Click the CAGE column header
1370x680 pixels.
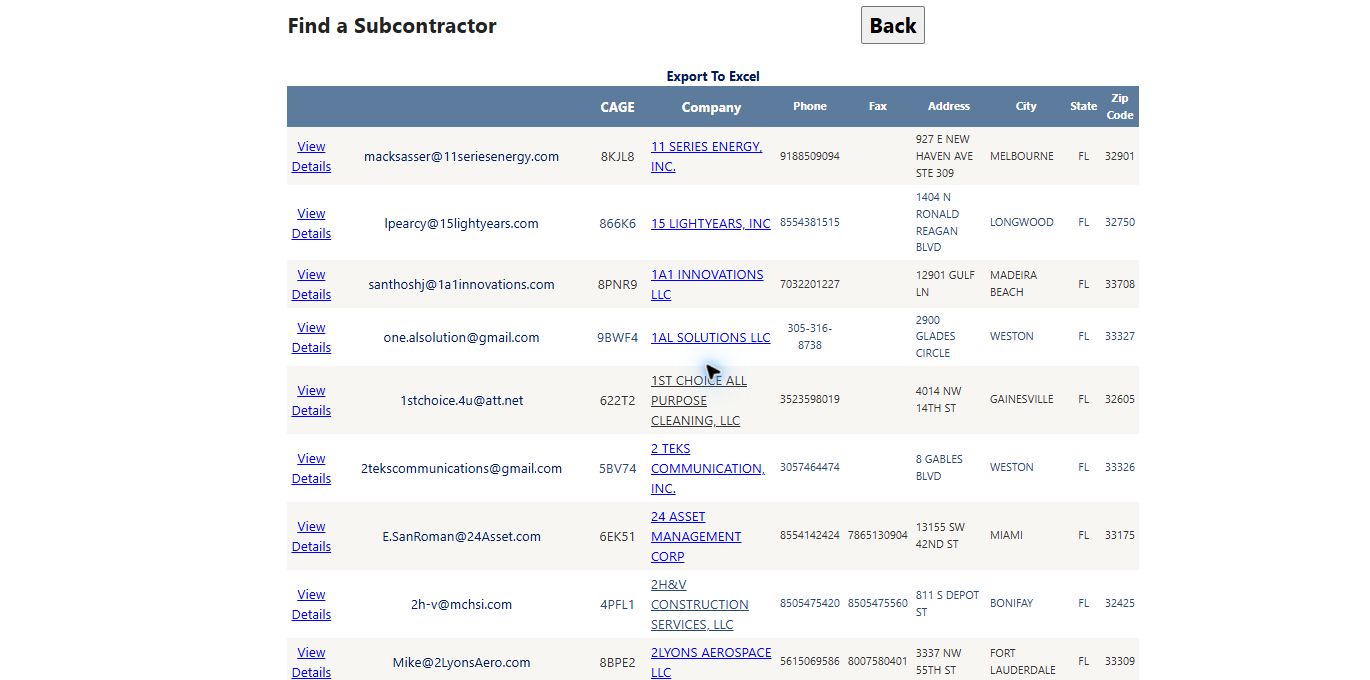pyautogui.click(x=617, y=107)
